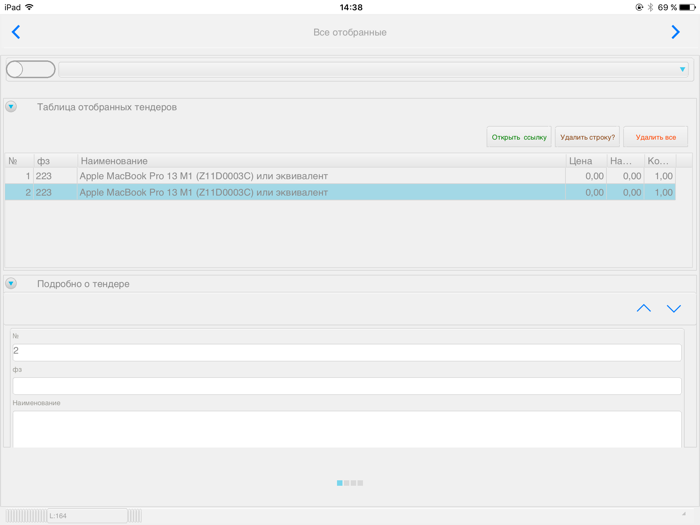Click the Удалить все button
Viewport: 700px width, 525px height.
pyautogui.click(x=655, y=137)
